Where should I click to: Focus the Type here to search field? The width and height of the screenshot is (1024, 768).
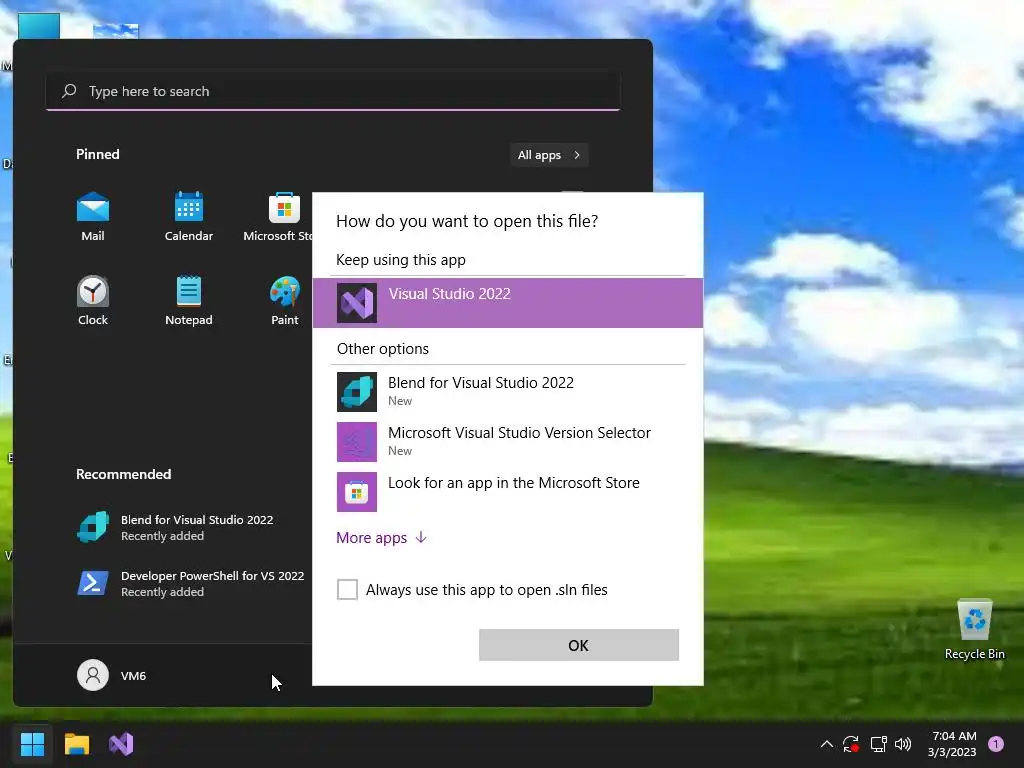(333, 91)
